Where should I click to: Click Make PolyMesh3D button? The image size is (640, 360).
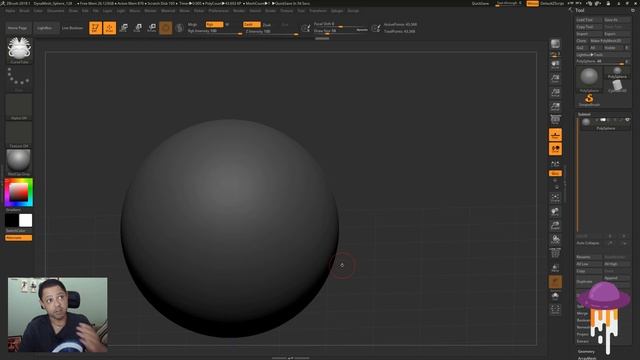[609, 41]
